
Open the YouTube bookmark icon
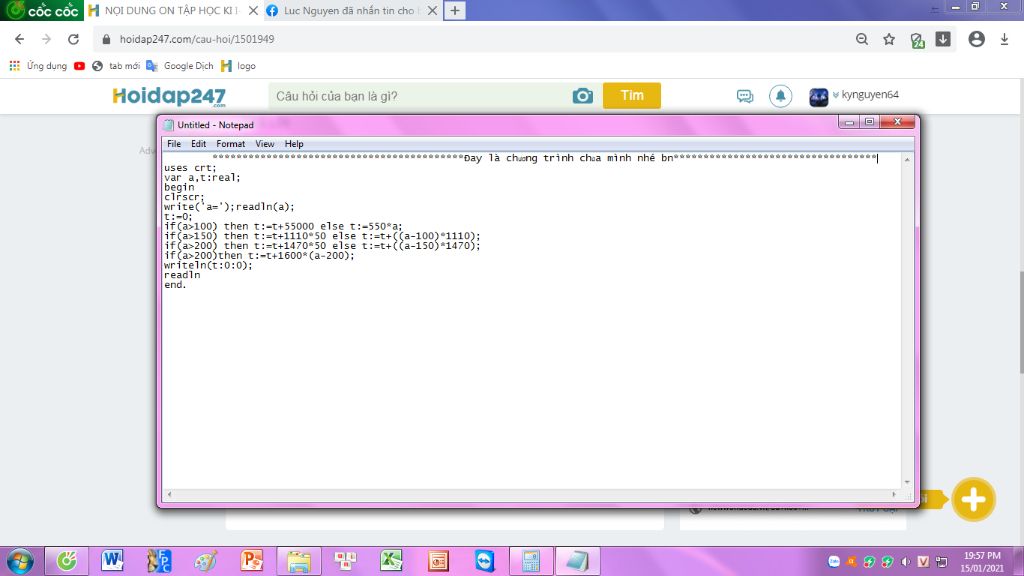pos(80,66)
